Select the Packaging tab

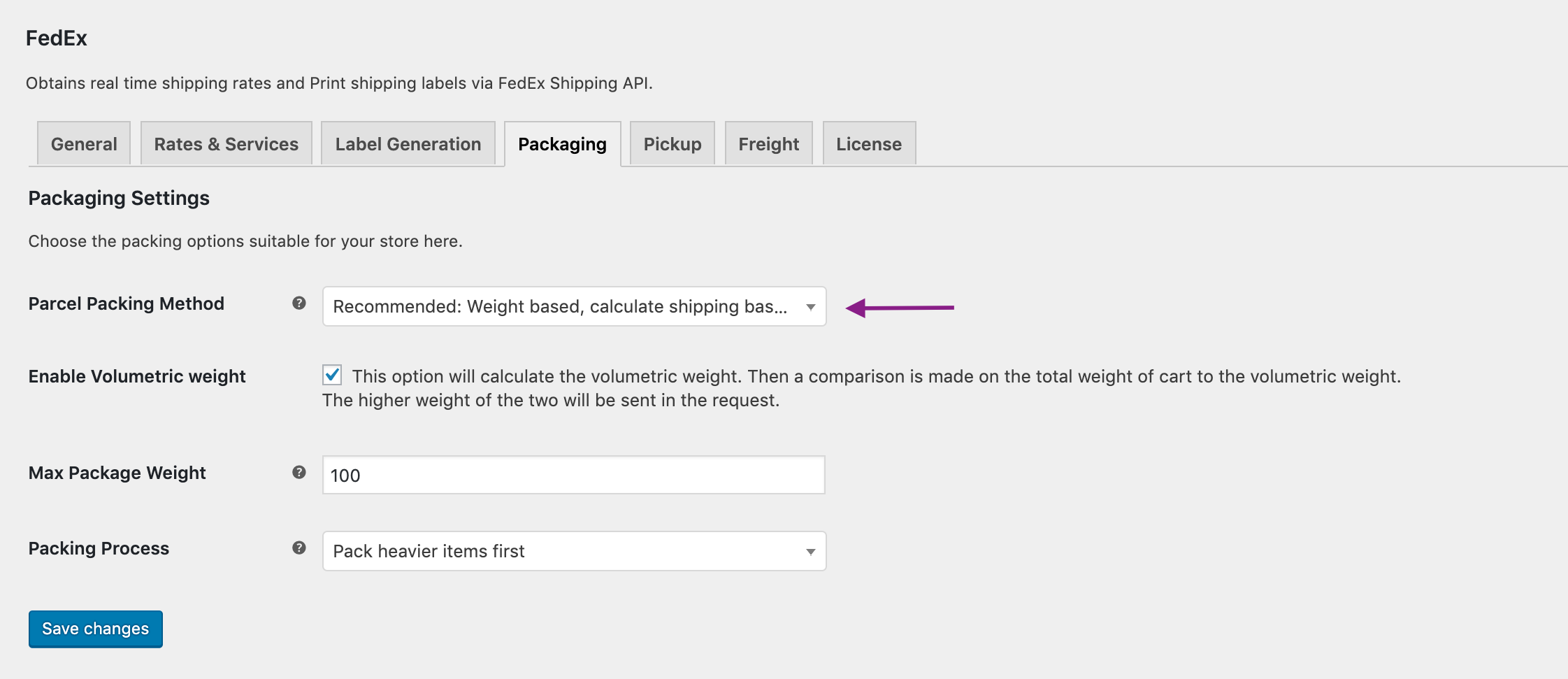563,144
